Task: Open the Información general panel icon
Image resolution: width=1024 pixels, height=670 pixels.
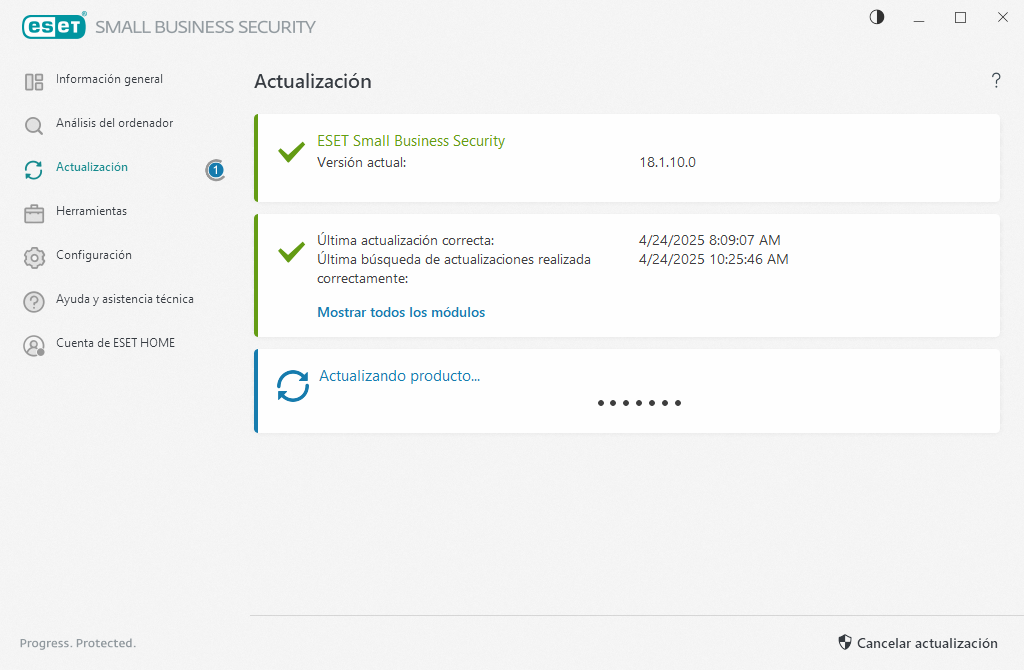Action: click(33, 80)
